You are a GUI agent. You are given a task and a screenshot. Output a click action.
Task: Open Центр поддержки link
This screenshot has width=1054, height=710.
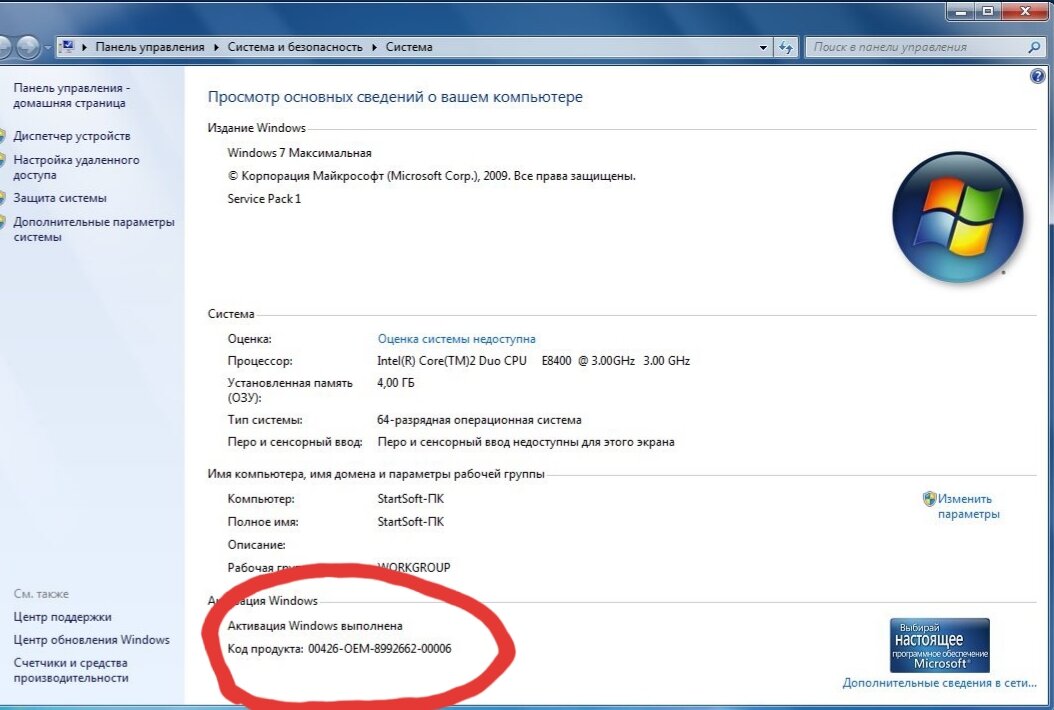(63, 617)
